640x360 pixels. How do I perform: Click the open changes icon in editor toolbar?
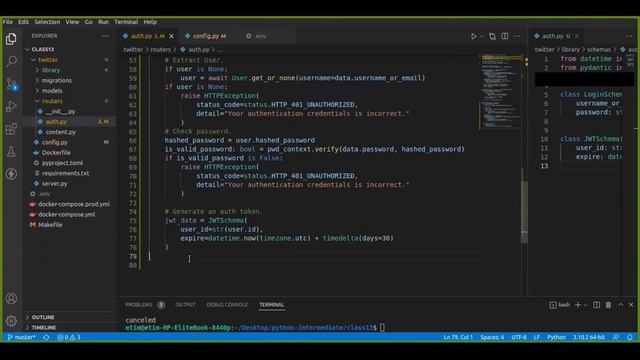[x=492, y=36]
